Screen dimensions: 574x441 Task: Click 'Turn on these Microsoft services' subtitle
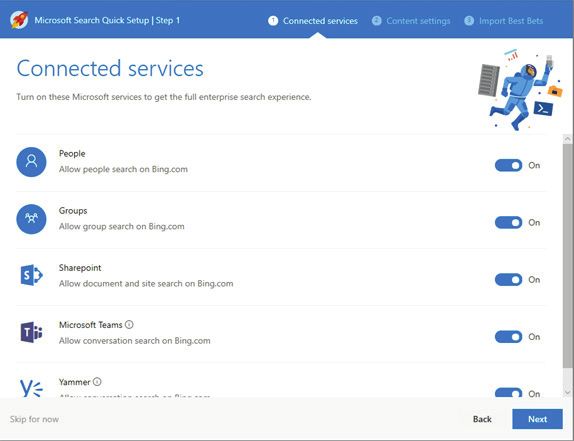click(164, 97)
